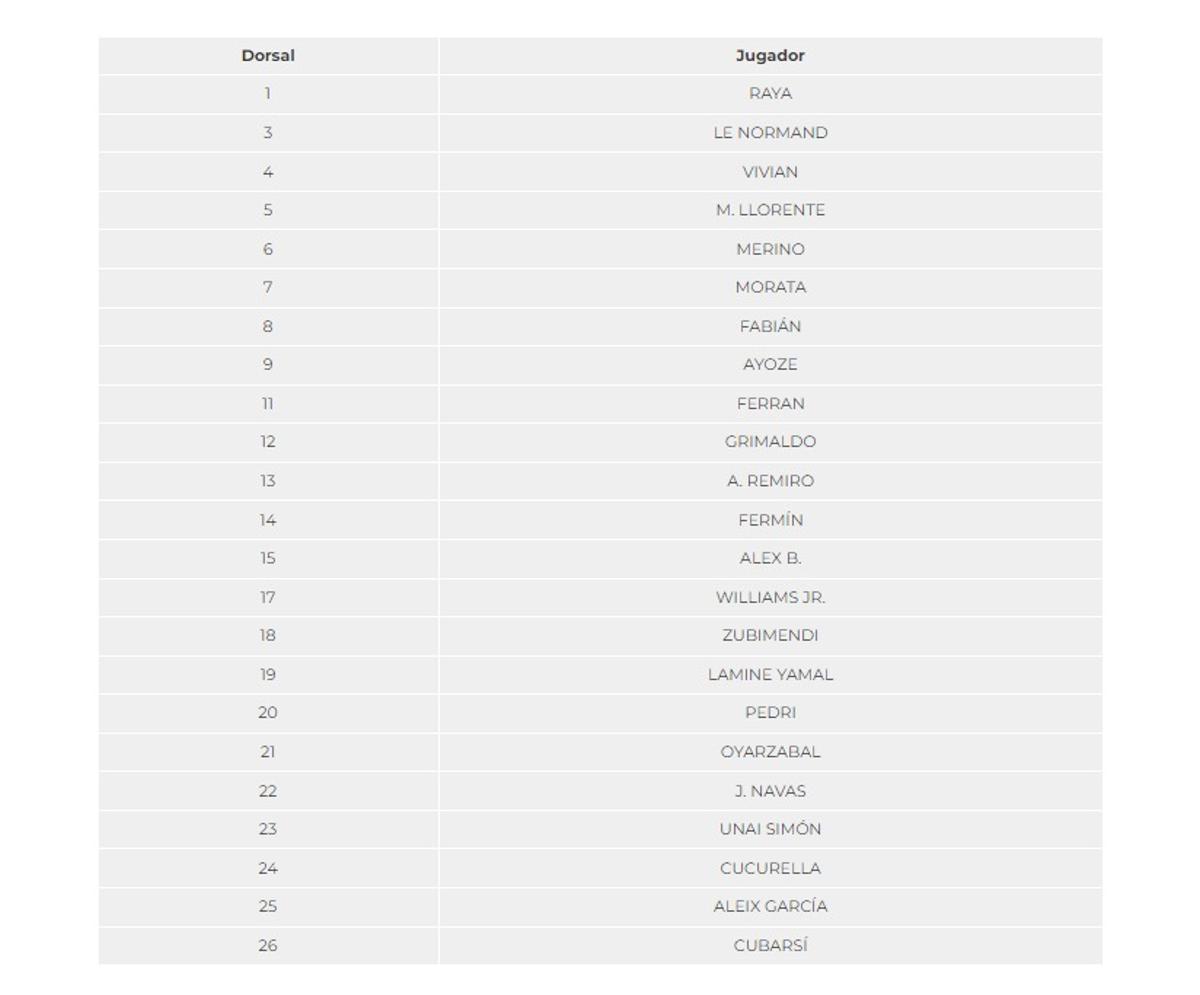Select OYARZABAL in the Jugador column

point(770,752)
